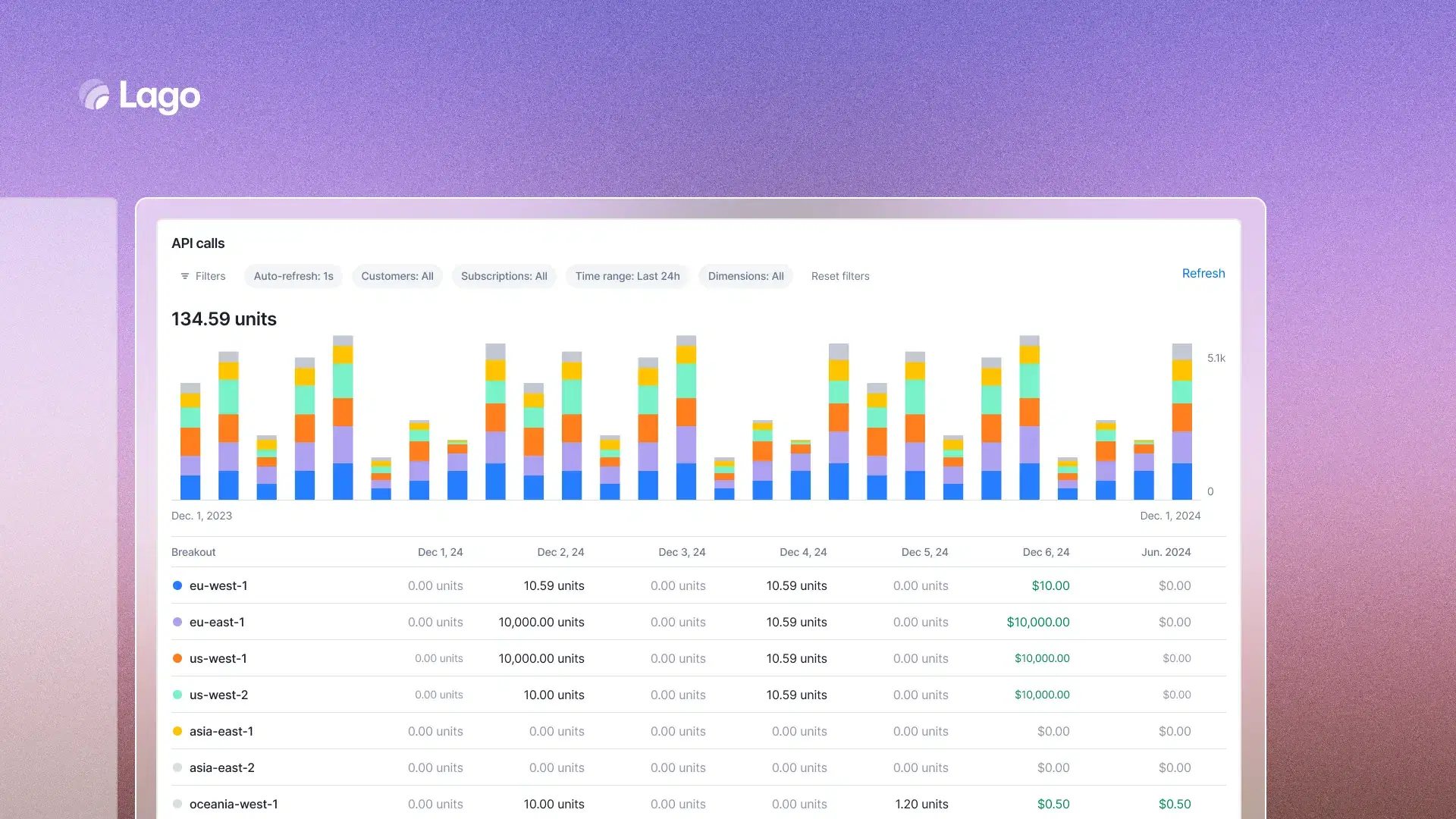The image size is (1456, 819).
Task: Select the us-west-1 row label
Action: [218, 658]
